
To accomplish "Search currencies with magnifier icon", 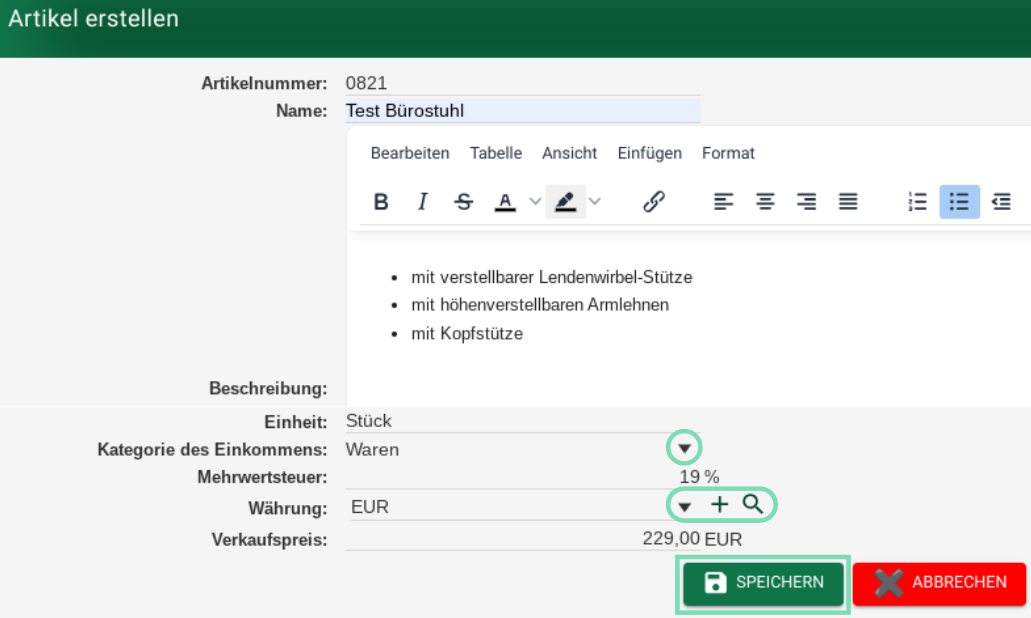I will pyautogui.click(x=753, y=504).
